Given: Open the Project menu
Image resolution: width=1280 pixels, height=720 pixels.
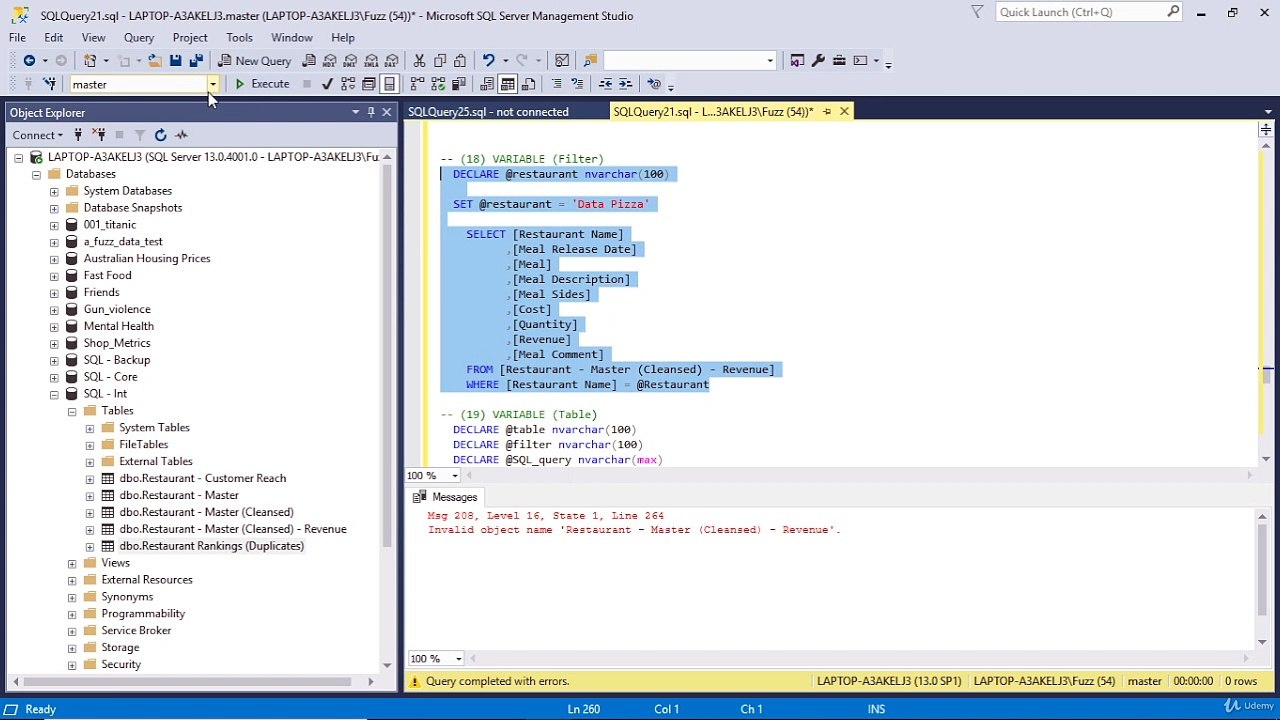Looking at the screenshot, I should click(190, 38).
